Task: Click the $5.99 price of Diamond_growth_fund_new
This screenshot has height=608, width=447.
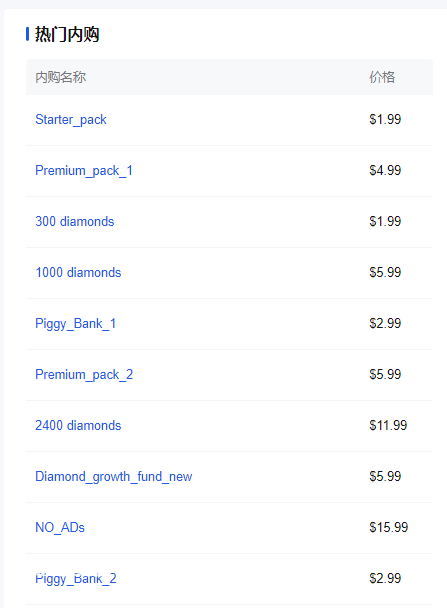Action: point(385,476)
